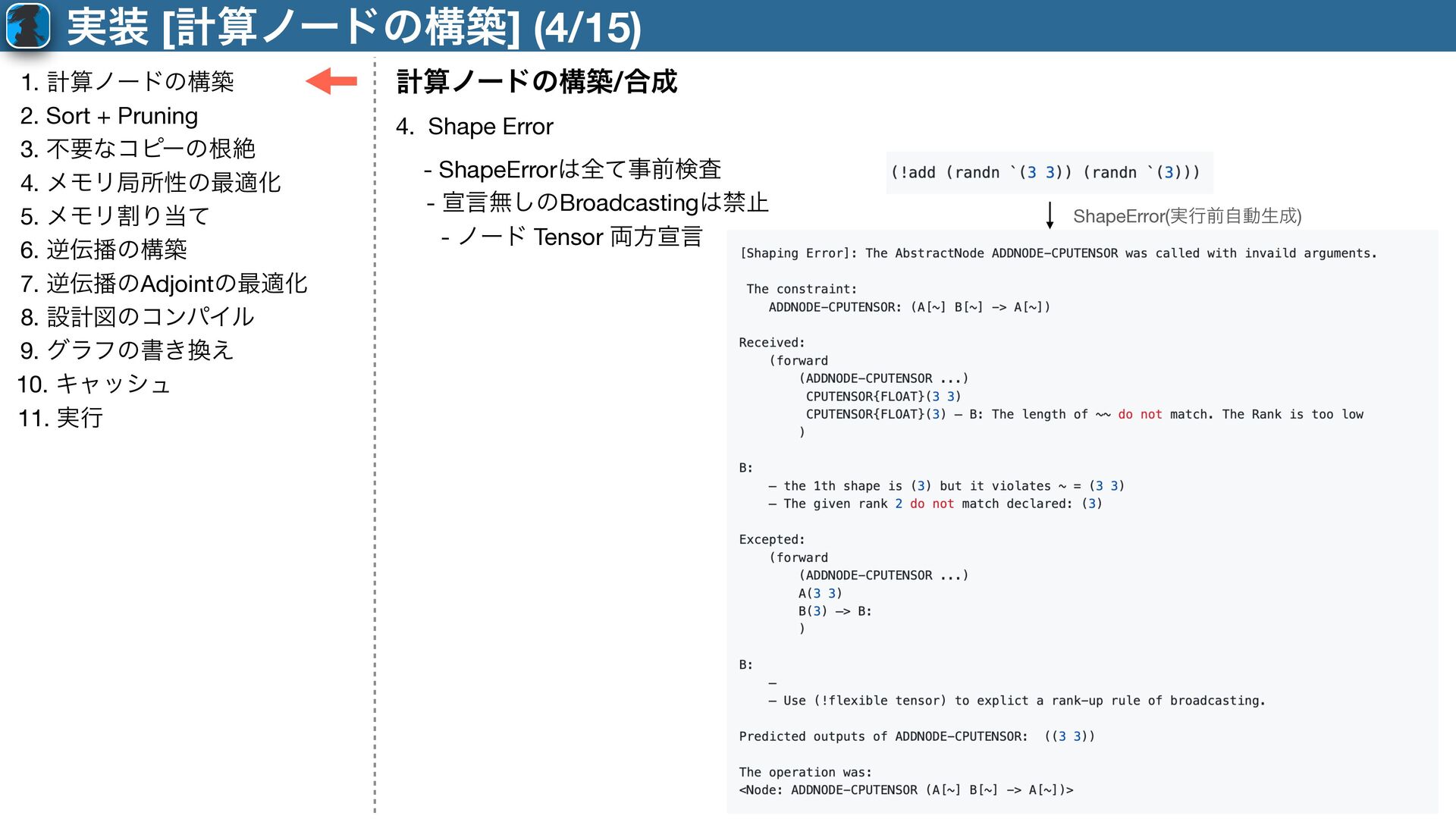
Task: Select outline item 1. 計算ノードの構築
Action: (x=127, y=82)
